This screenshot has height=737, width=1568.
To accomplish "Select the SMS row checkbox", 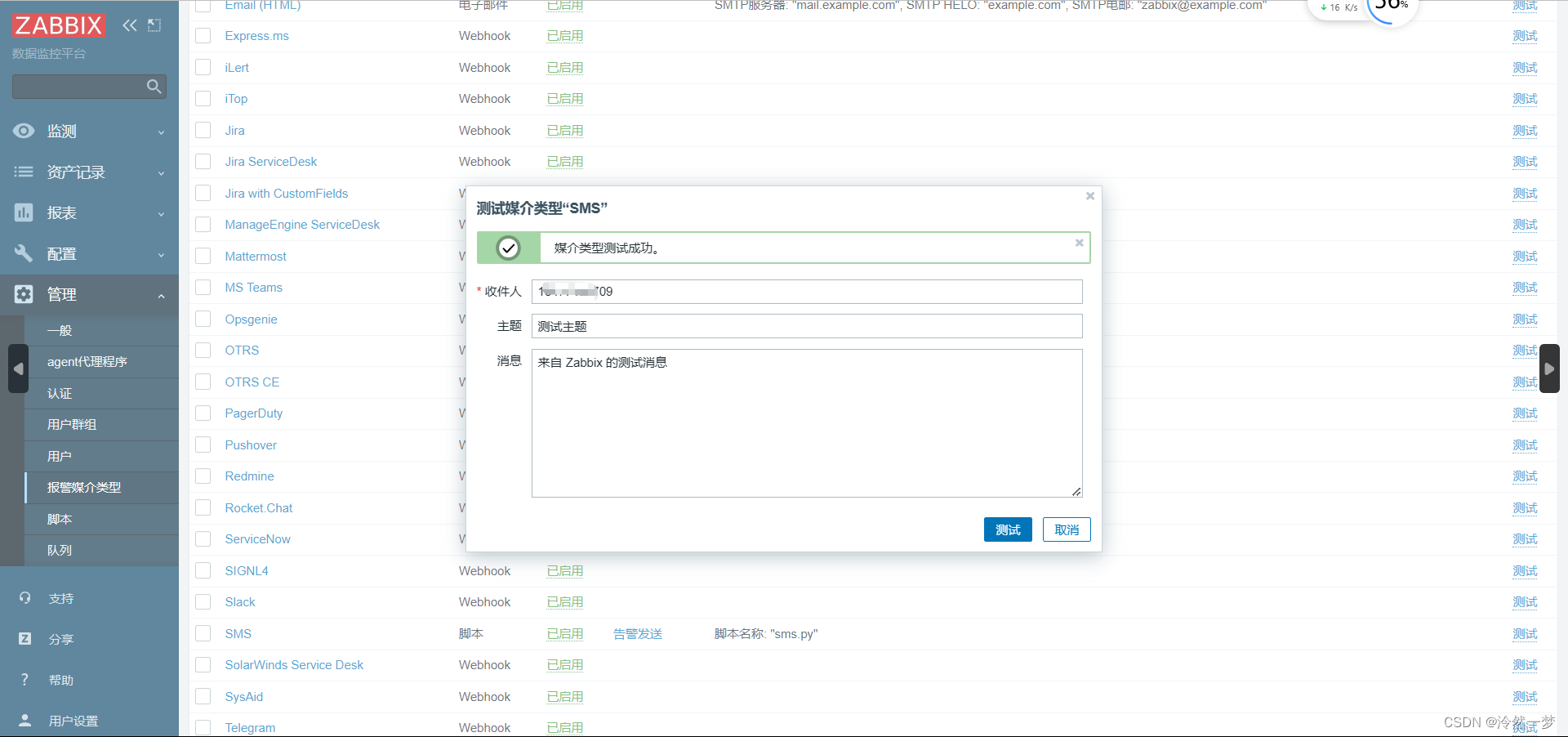I will [203, 634].
